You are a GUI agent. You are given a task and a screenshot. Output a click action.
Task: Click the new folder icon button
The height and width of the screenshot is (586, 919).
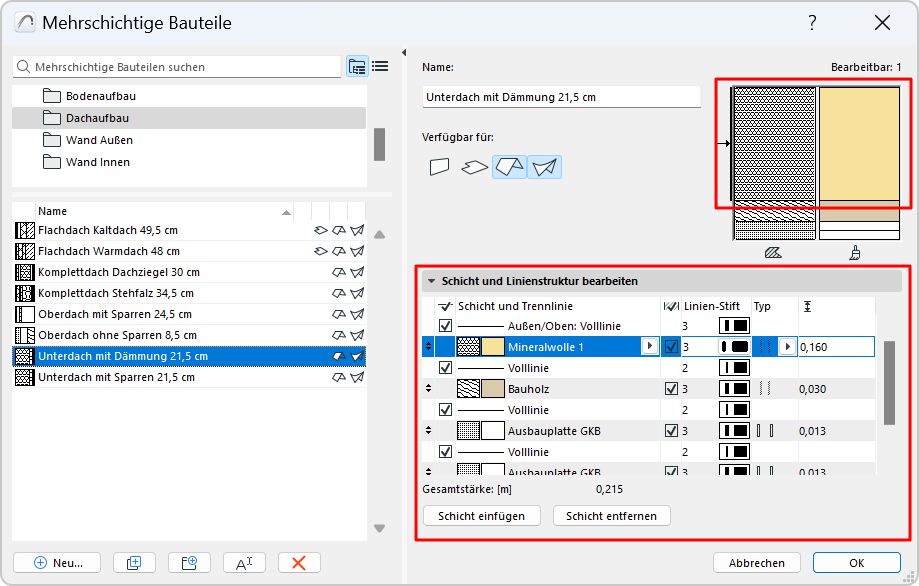click(189, 563)
